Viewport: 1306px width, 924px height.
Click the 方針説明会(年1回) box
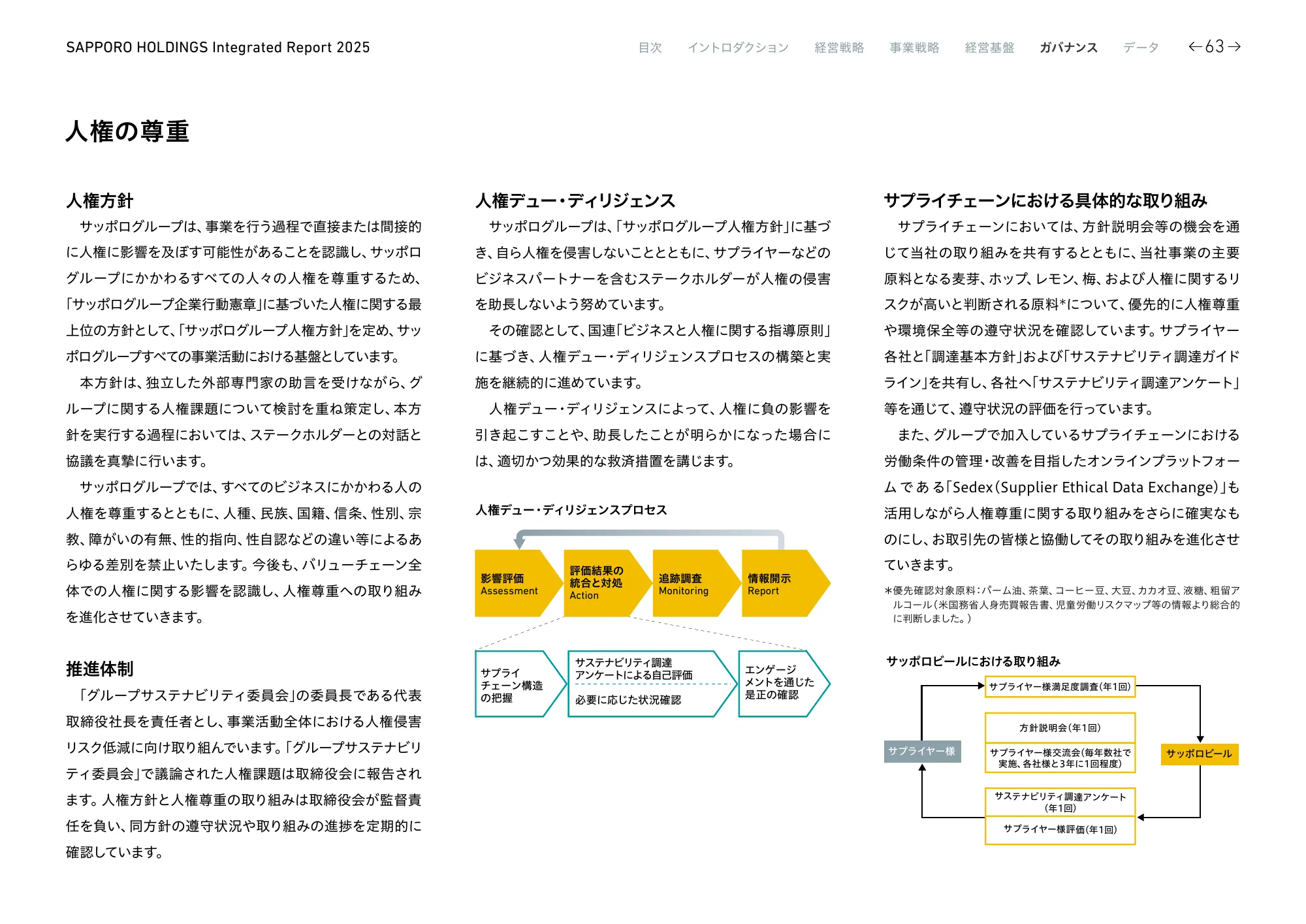[1059, 727]
